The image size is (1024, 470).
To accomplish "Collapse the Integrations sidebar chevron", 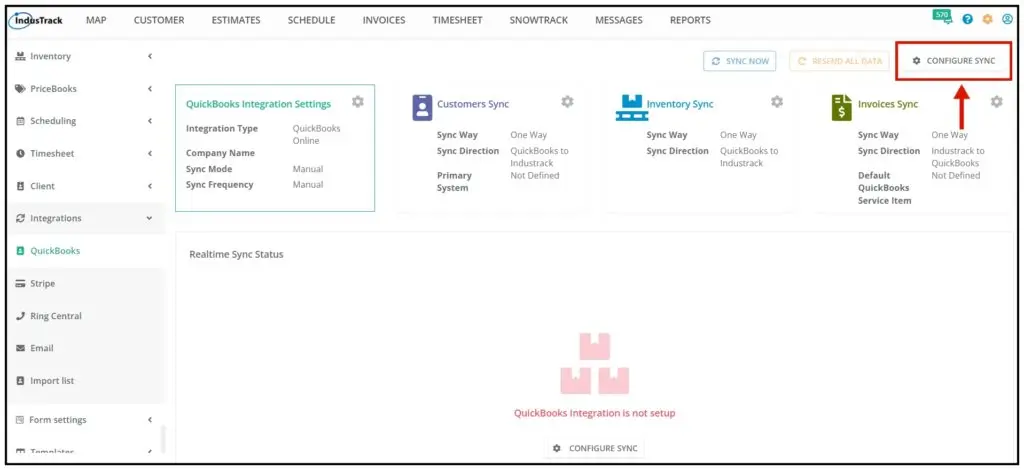I will 150,219.
